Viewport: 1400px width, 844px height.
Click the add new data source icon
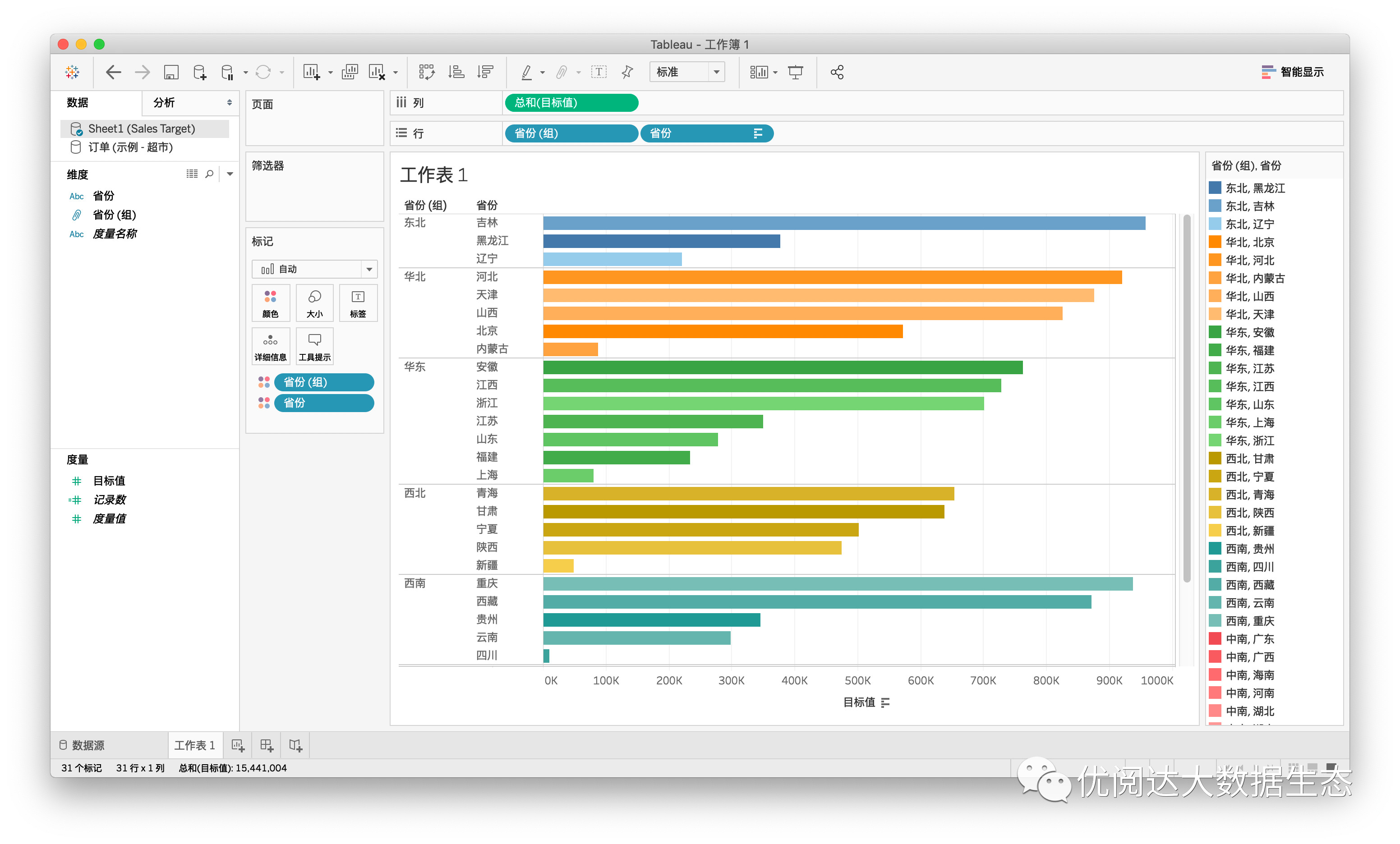(199, 72)
